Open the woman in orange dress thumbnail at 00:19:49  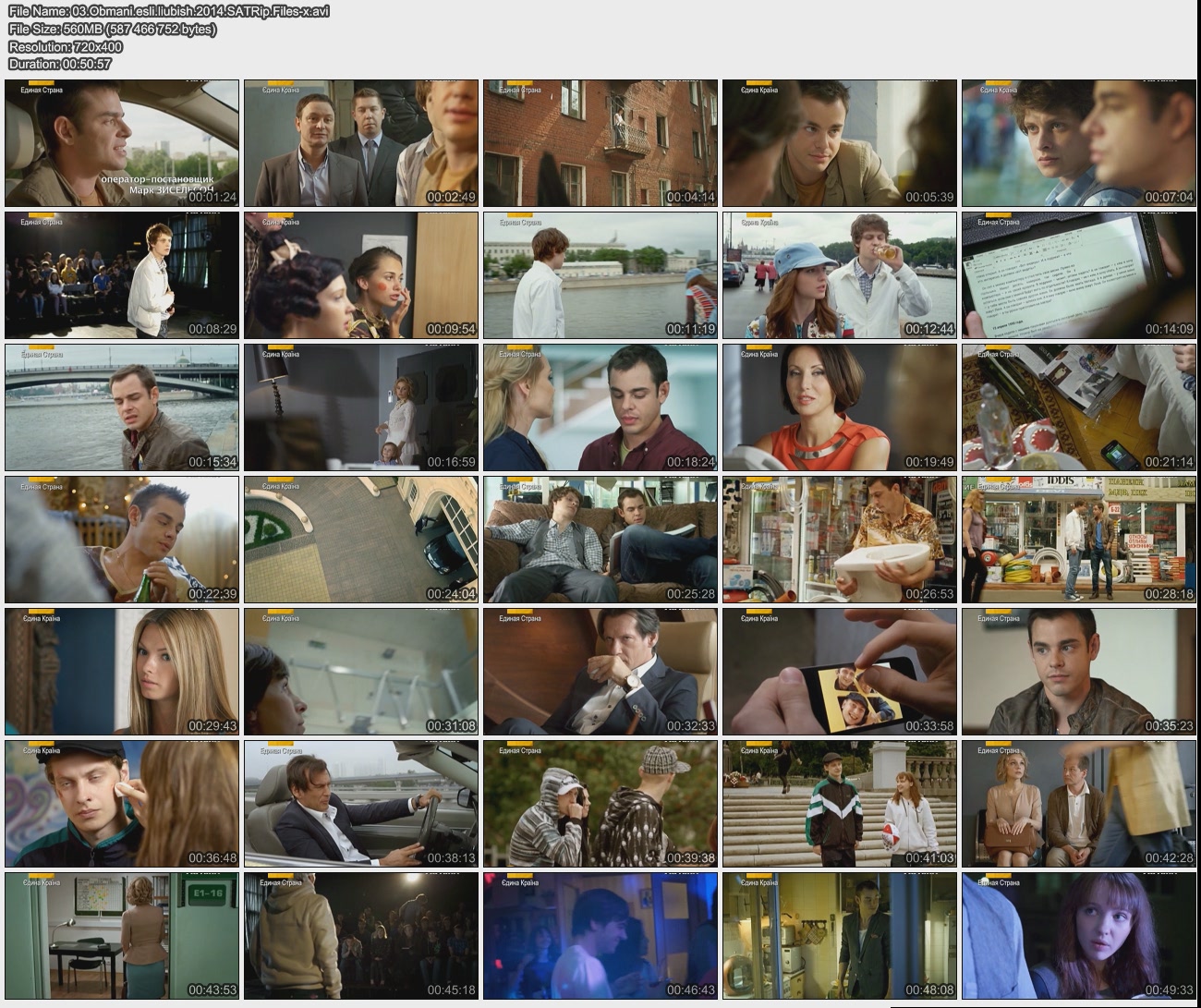840,407
